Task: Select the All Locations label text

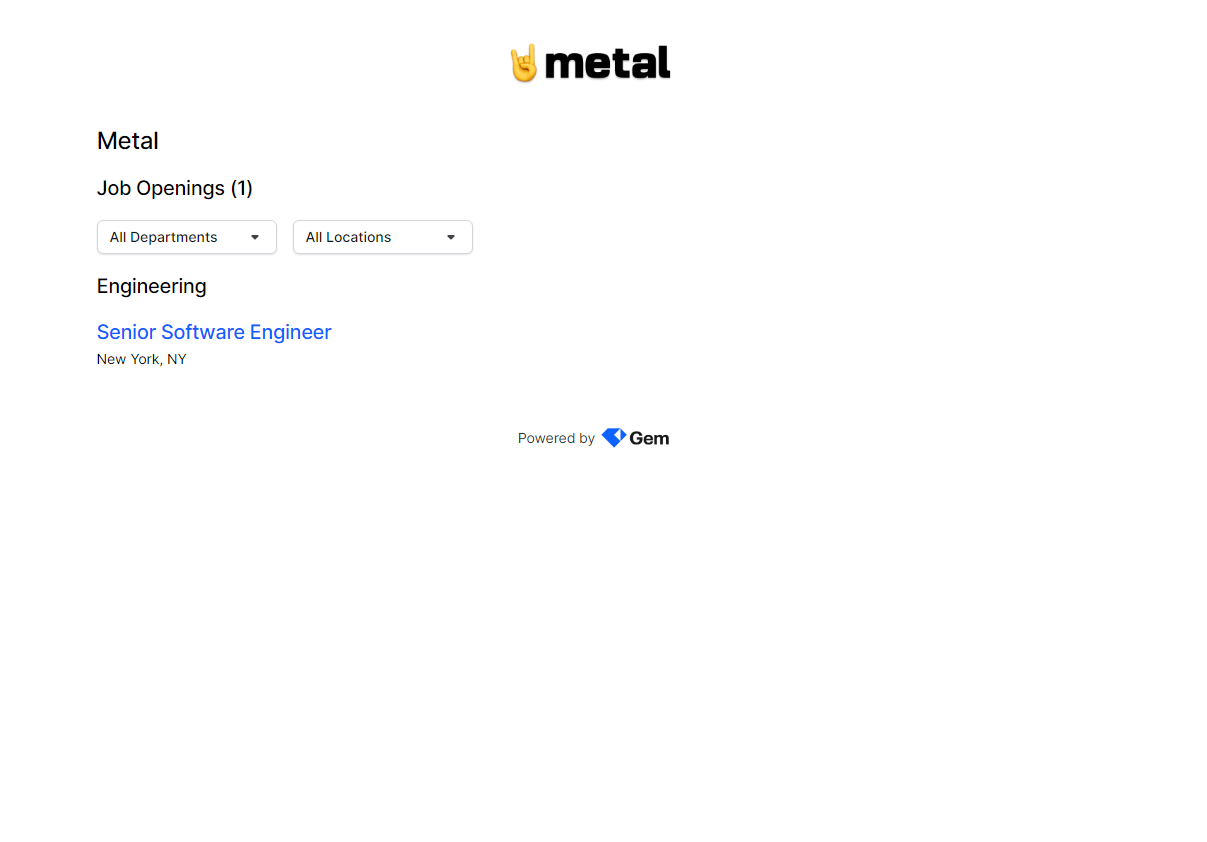Action: [349, 237]
